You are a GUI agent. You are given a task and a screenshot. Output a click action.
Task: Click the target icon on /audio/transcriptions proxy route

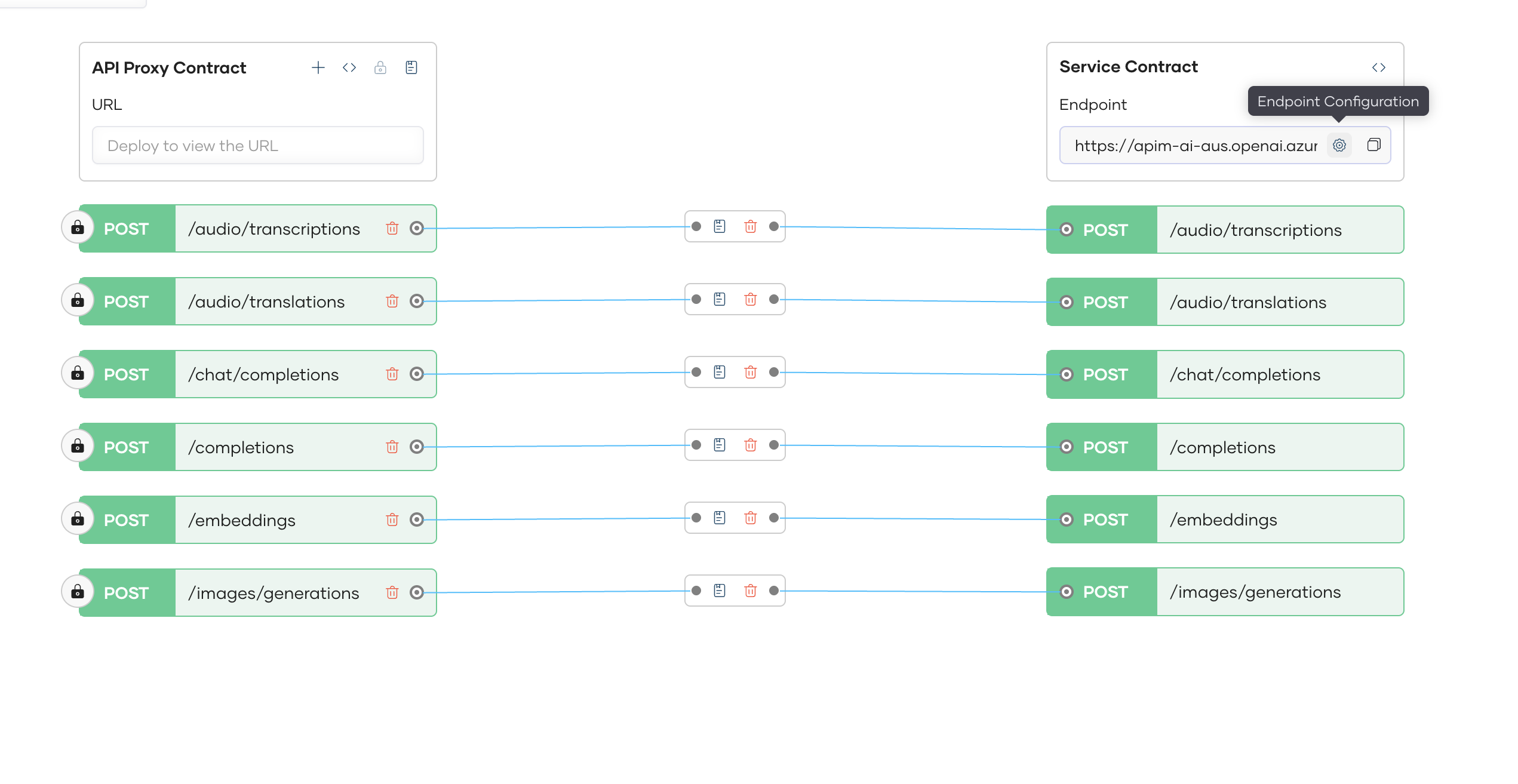pyautogui.click(x=417, y=227)
